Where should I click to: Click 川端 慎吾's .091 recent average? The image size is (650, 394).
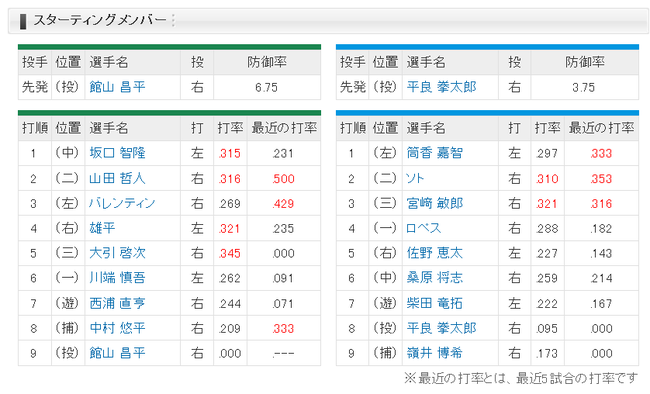(284, 278)
